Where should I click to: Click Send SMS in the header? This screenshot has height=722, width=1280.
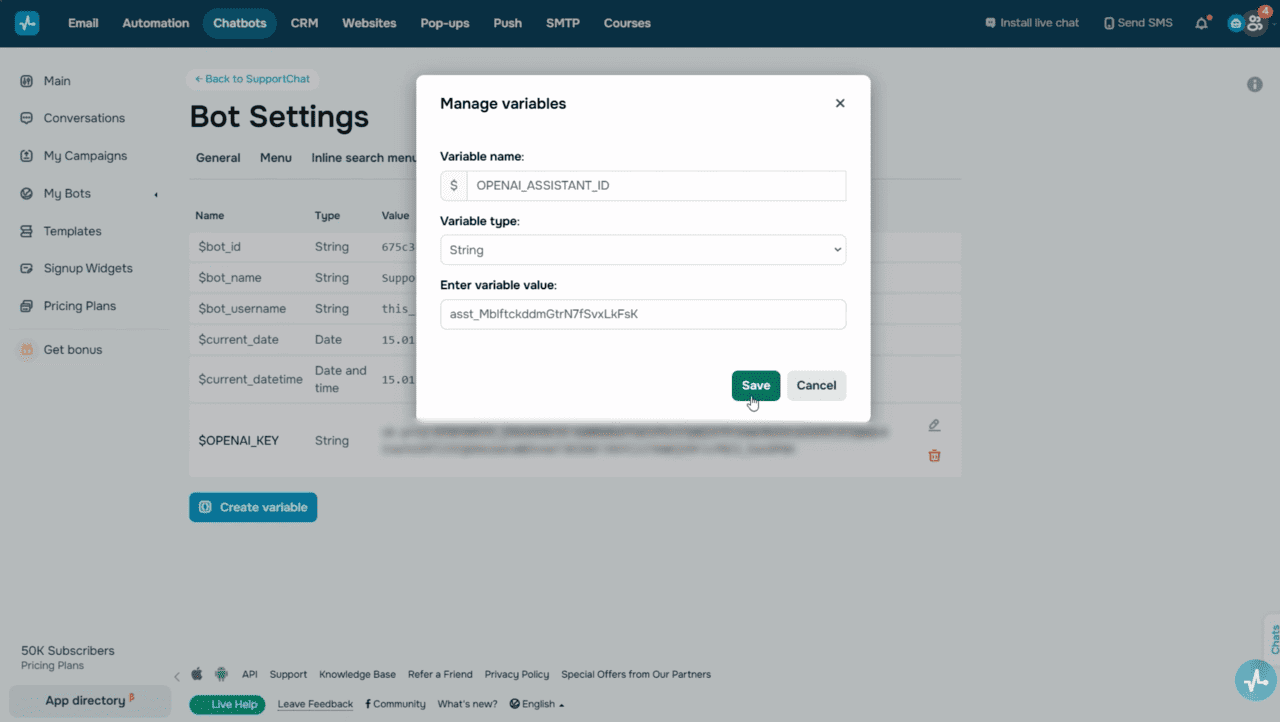[1138, 23]
